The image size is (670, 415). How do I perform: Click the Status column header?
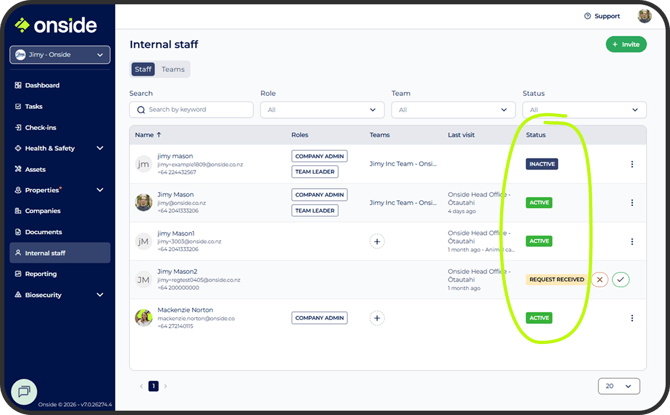(x=535, y=135)
